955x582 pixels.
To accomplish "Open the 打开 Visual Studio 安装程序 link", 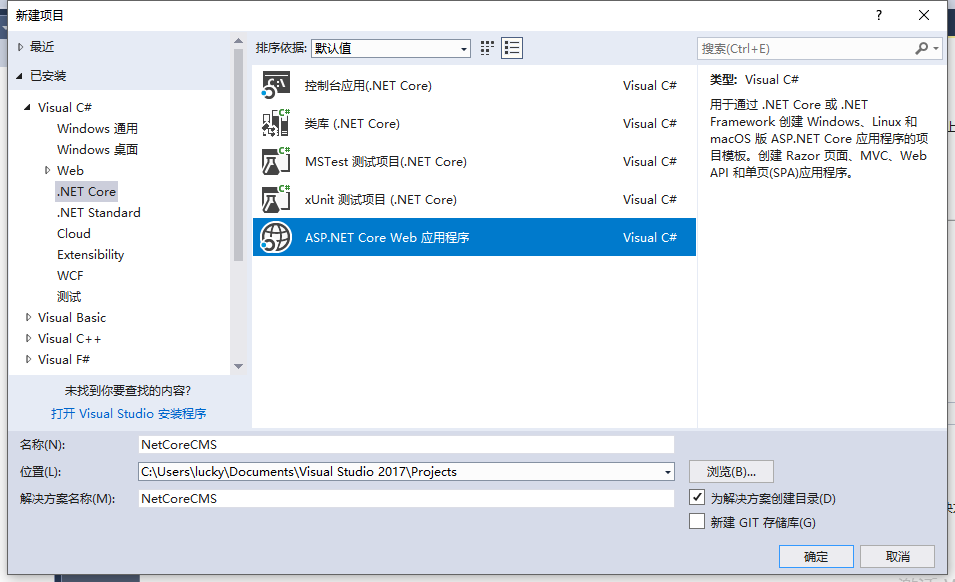I will pos(129,413).
